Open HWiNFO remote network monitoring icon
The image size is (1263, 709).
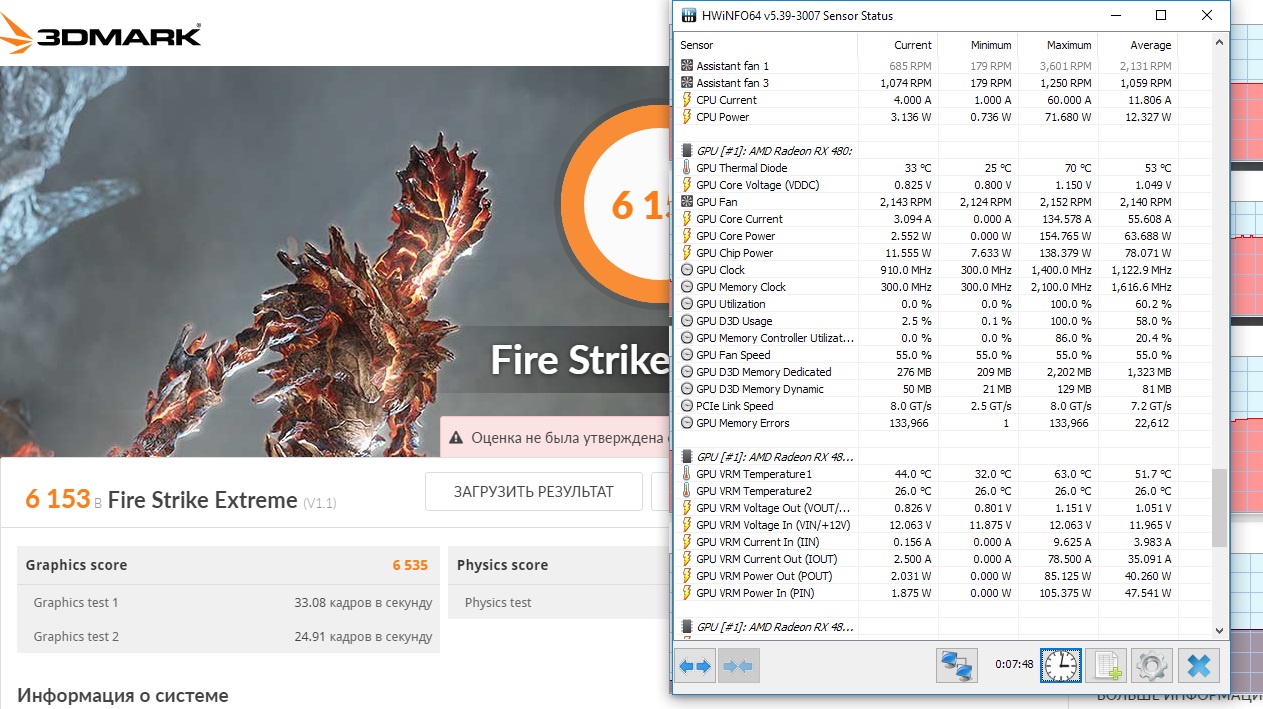point(957,665)
